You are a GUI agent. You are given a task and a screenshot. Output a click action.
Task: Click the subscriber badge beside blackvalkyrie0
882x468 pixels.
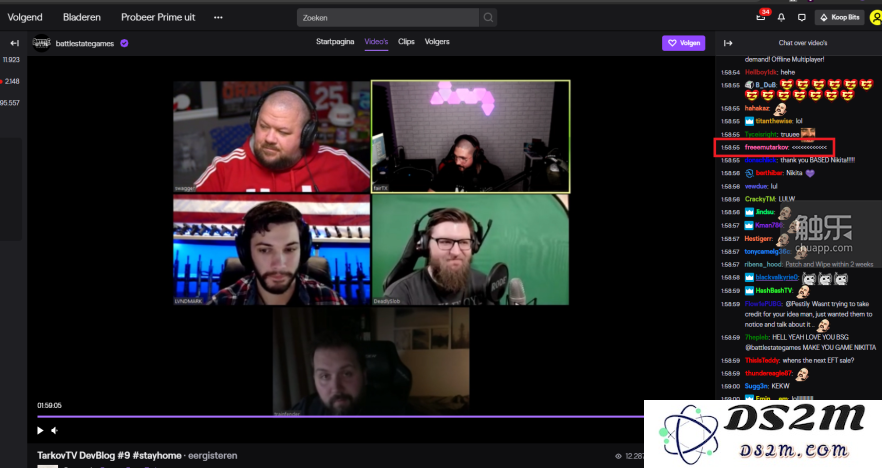(749, 277)
